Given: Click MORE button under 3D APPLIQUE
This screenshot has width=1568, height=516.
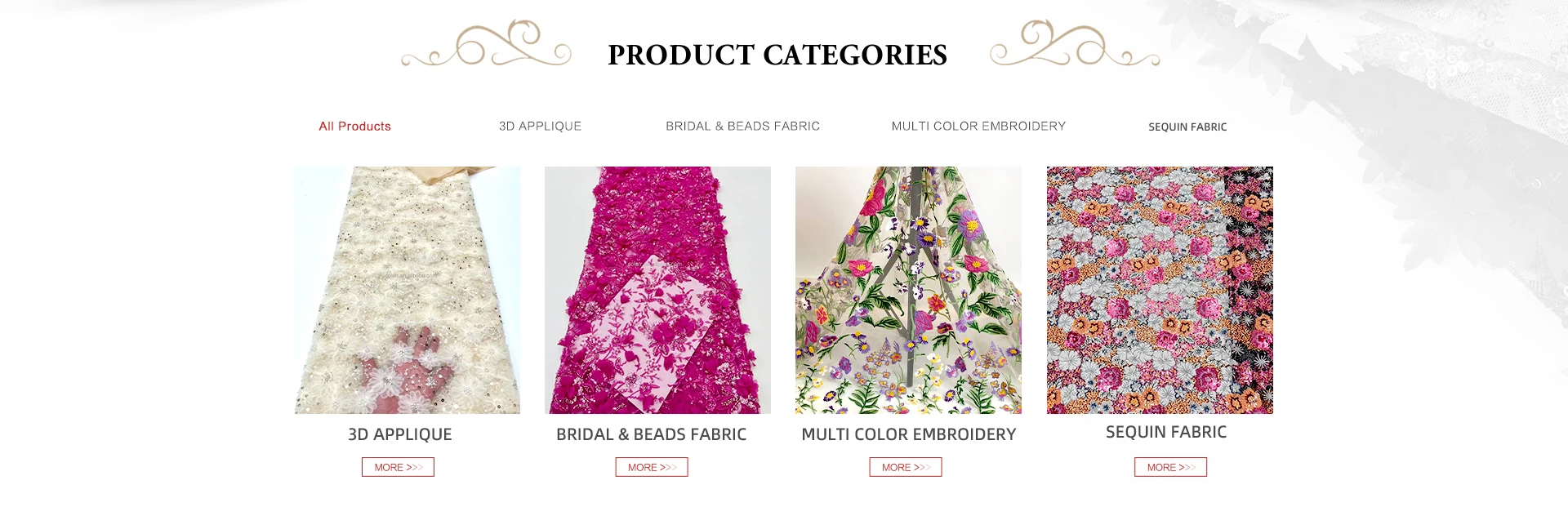Looking at the screenshot, I should [x=398, y=467].
